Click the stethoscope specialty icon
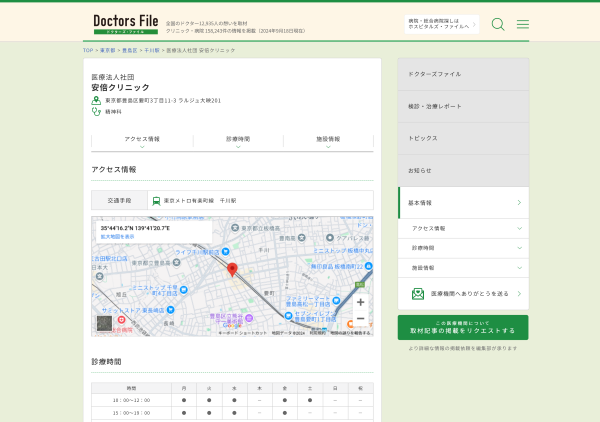Viewport: 600px width, 422px height. click(96, 112)
